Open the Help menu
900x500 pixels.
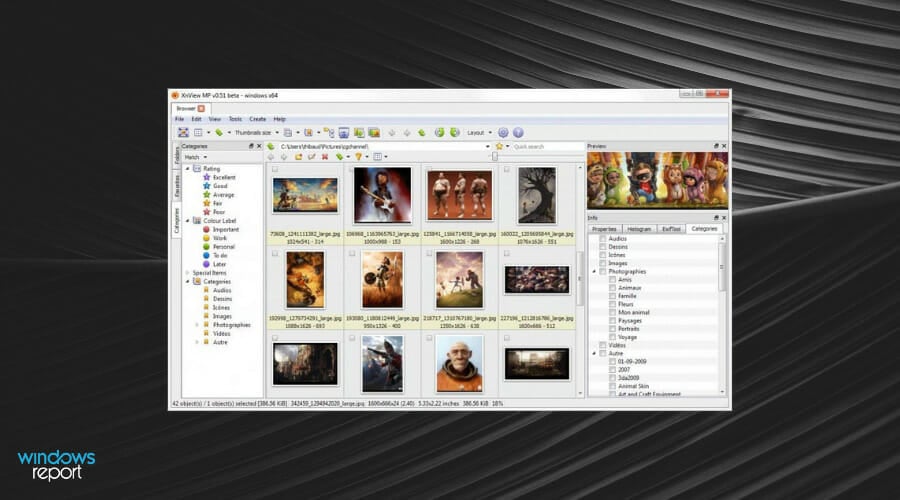pos(280,119)
